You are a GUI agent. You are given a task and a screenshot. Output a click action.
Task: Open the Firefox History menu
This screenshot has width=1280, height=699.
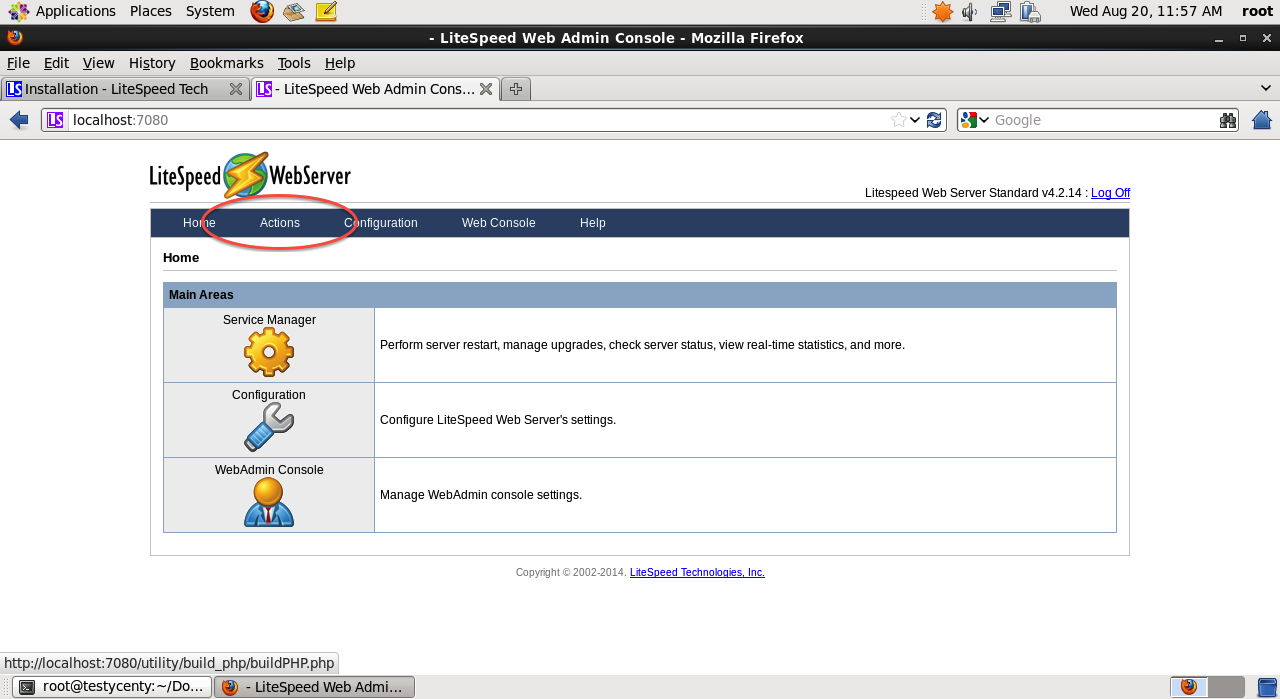pos(152,63)
